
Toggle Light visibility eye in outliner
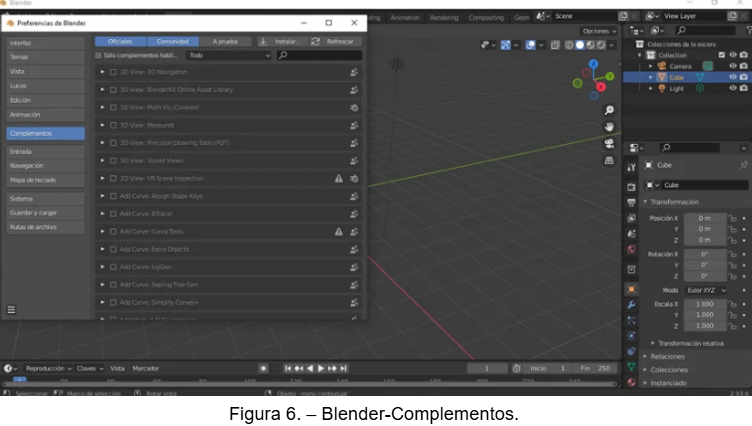pyautogui.click(x=733, y=88)
